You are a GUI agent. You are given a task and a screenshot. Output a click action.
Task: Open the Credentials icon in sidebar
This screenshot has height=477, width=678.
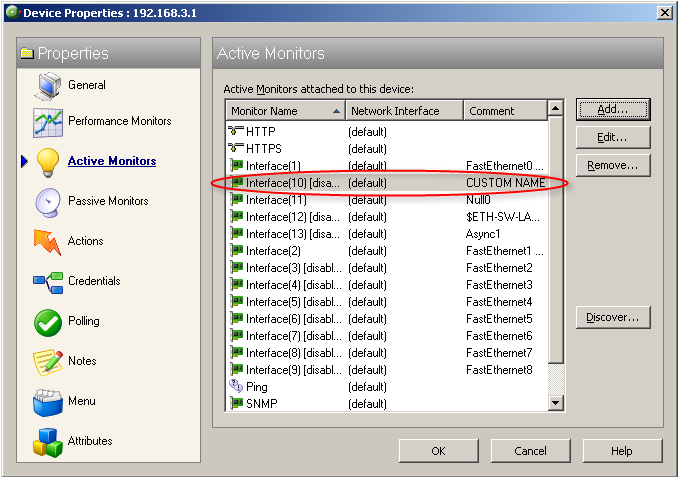coord(49,282)
